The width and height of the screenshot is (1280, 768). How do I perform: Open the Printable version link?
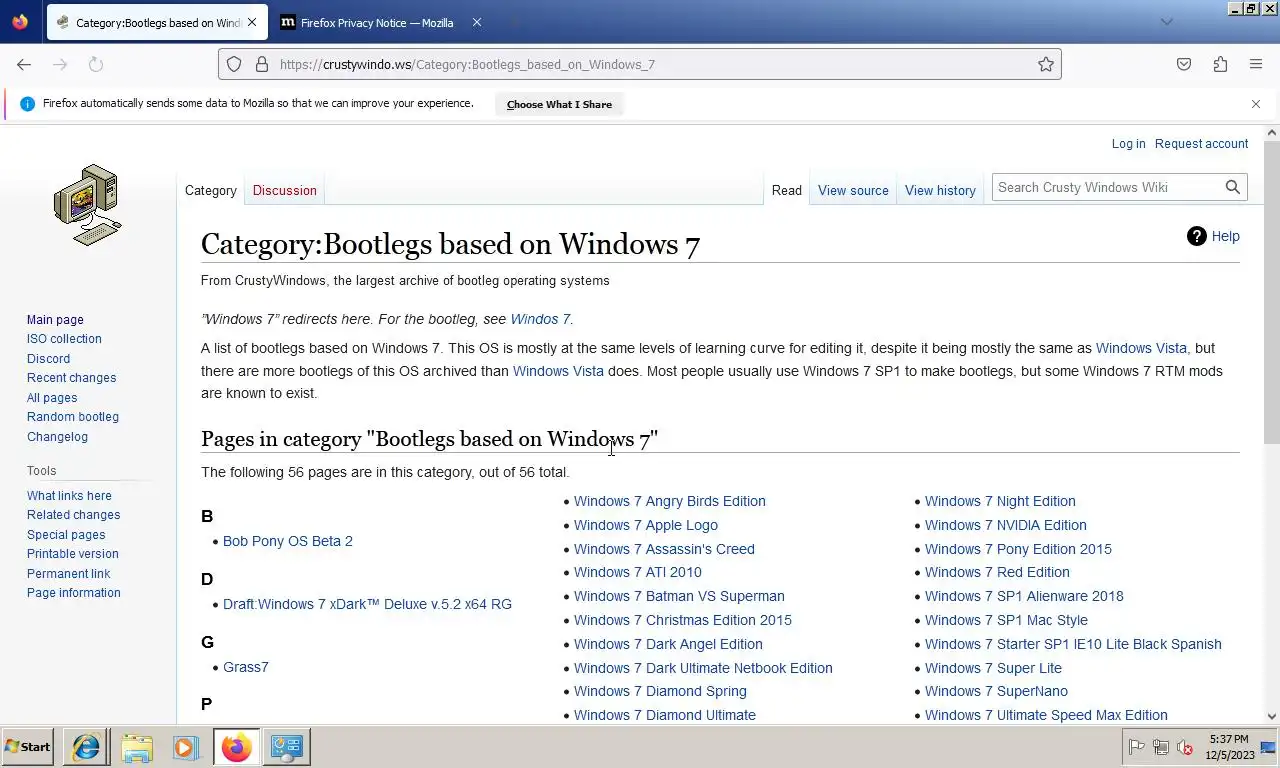73,554
